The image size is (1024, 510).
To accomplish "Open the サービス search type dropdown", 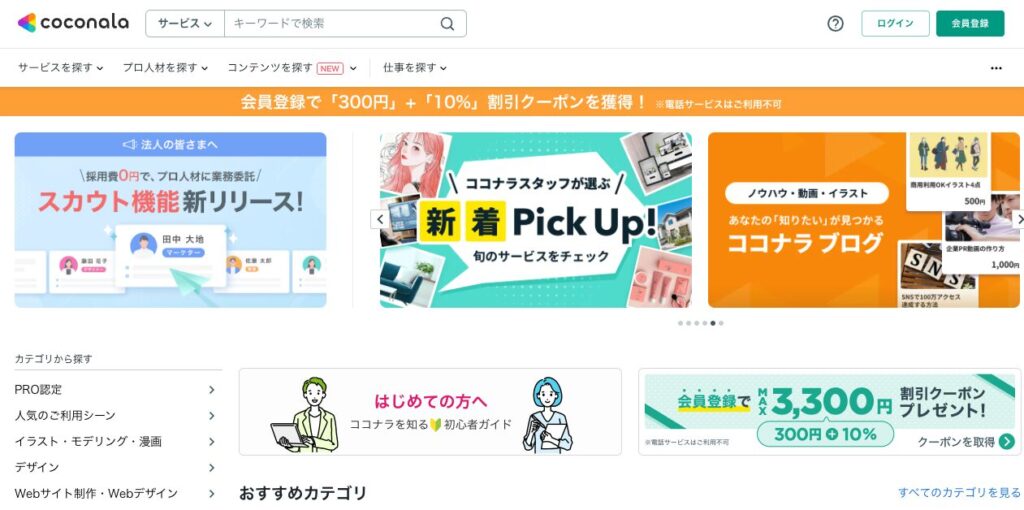I will coord(185,24).
